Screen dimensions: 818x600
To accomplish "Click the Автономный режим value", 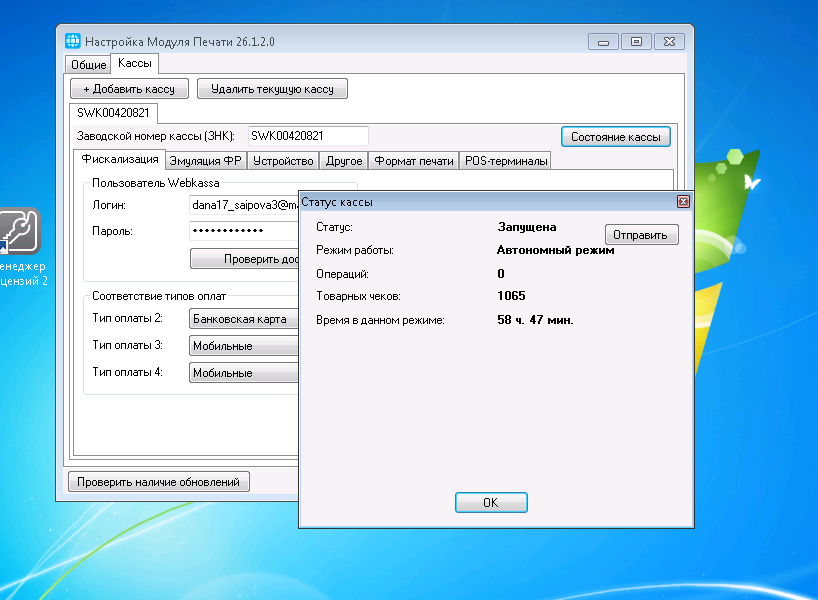I will tap(555, 250).
